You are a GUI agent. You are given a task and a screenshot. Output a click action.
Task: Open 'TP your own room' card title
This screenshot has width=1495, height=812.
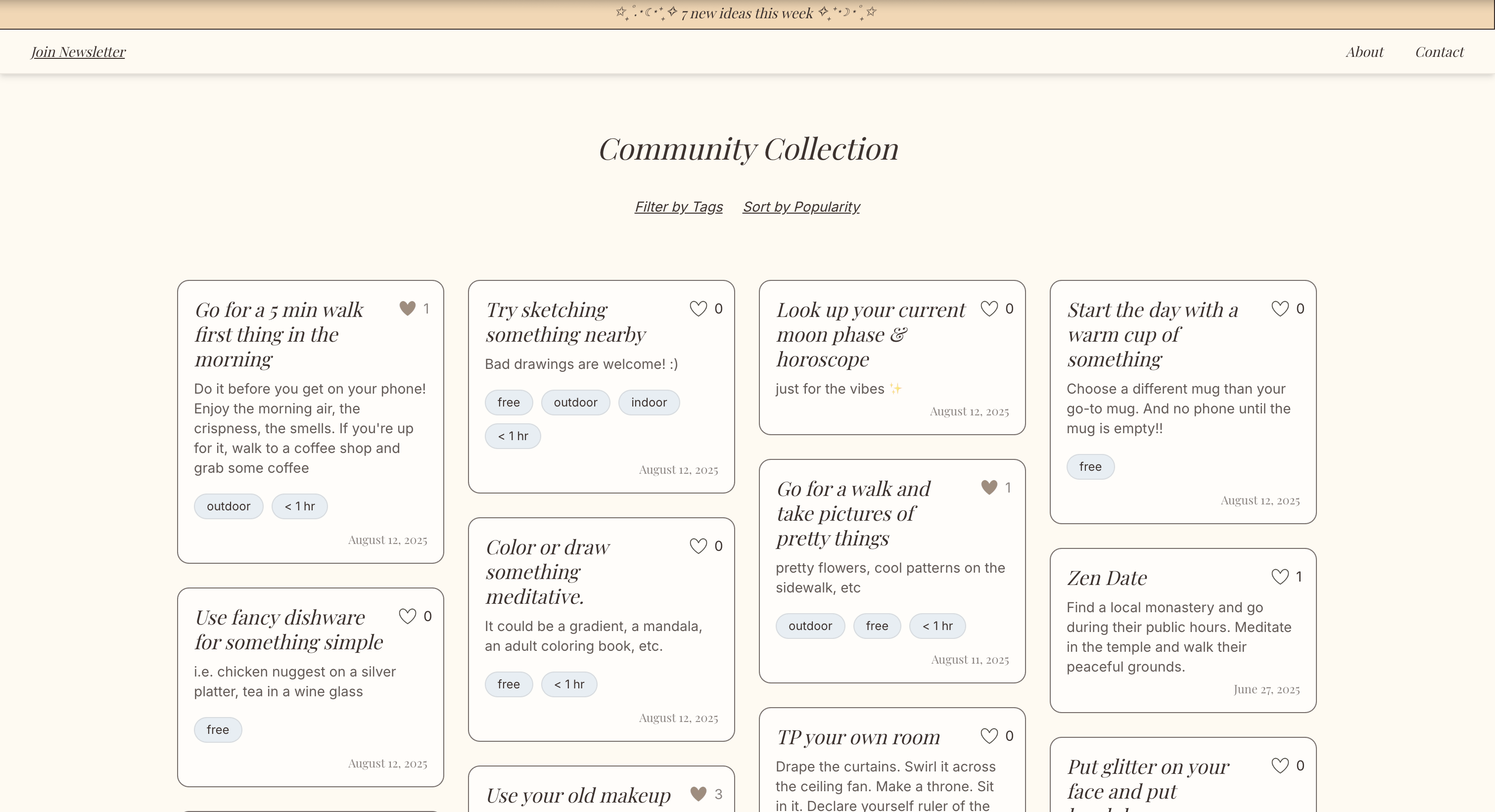858,737
